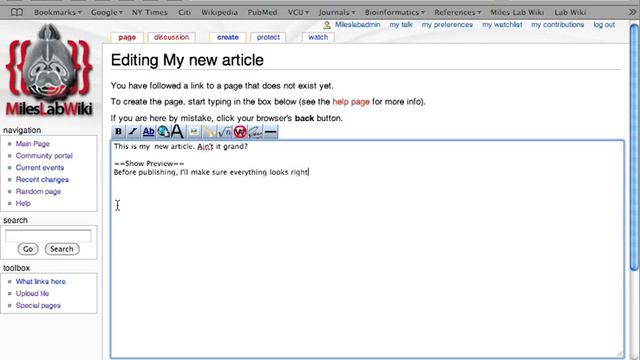Open my preferences link
The image size is (640, 360).
[447, 25]
